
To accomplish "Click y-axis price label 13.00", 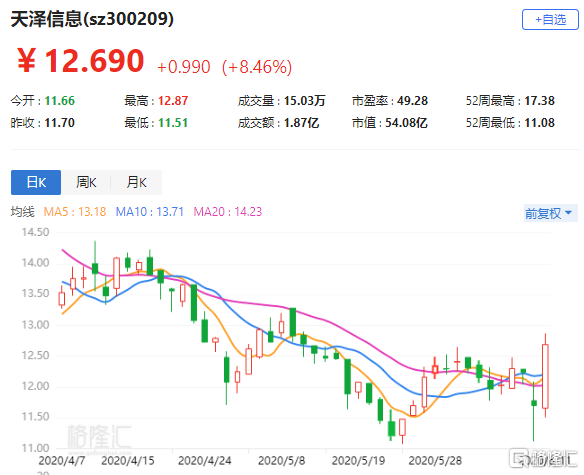I will (35, 325).
